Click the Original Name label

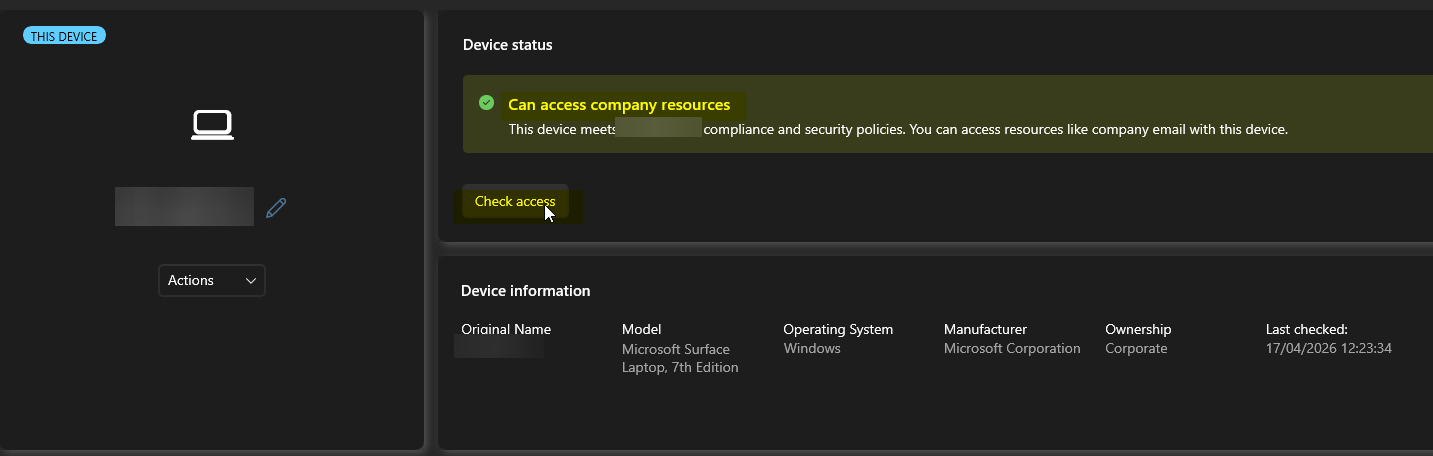506,329
